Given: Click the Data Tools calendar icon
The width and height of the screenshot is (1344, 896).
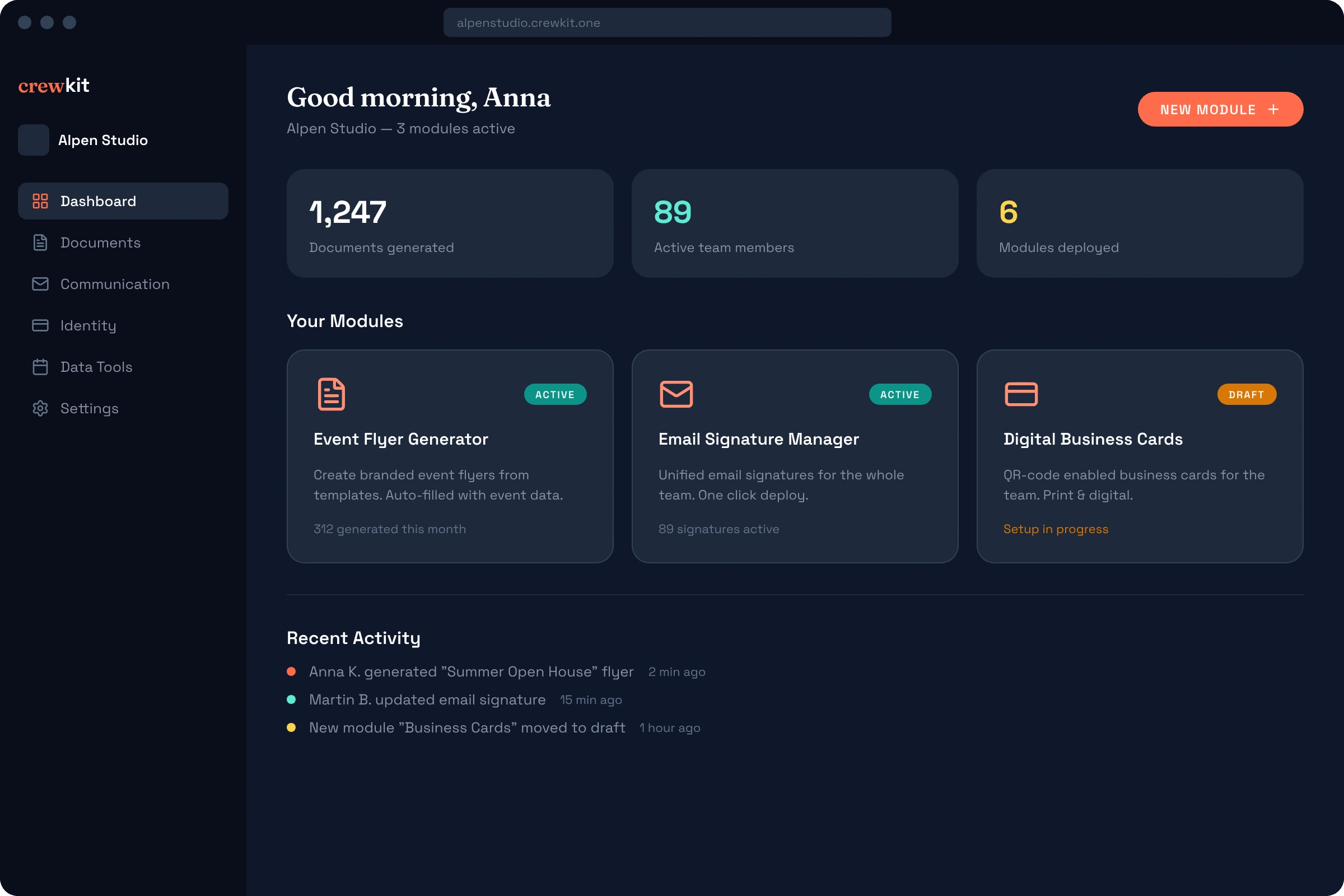Looking at the screenshot, I should pyautogui.click(x=40, y=367).
